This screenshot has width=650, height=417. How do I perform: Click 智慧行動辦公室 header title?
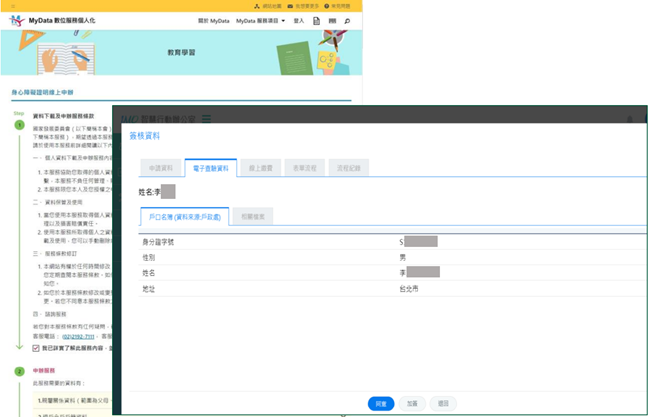(x=168, y=119)
